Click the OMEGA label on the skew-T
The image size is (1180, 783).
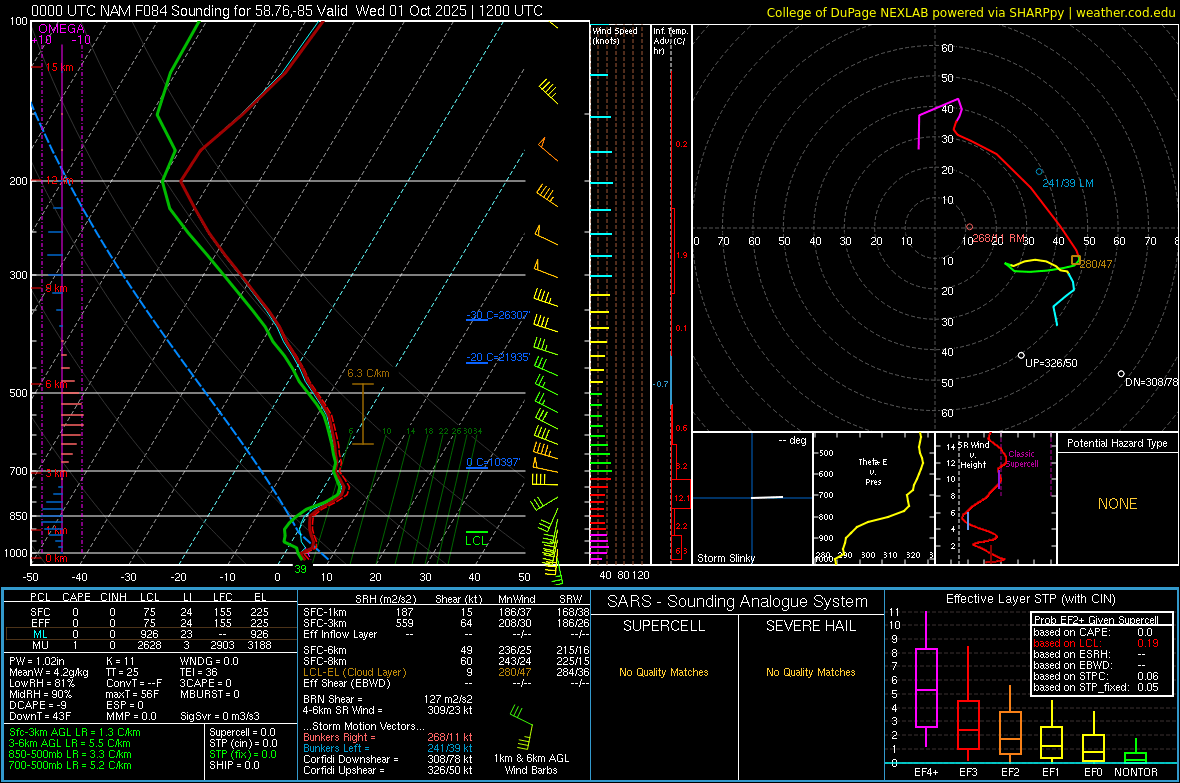61,29
